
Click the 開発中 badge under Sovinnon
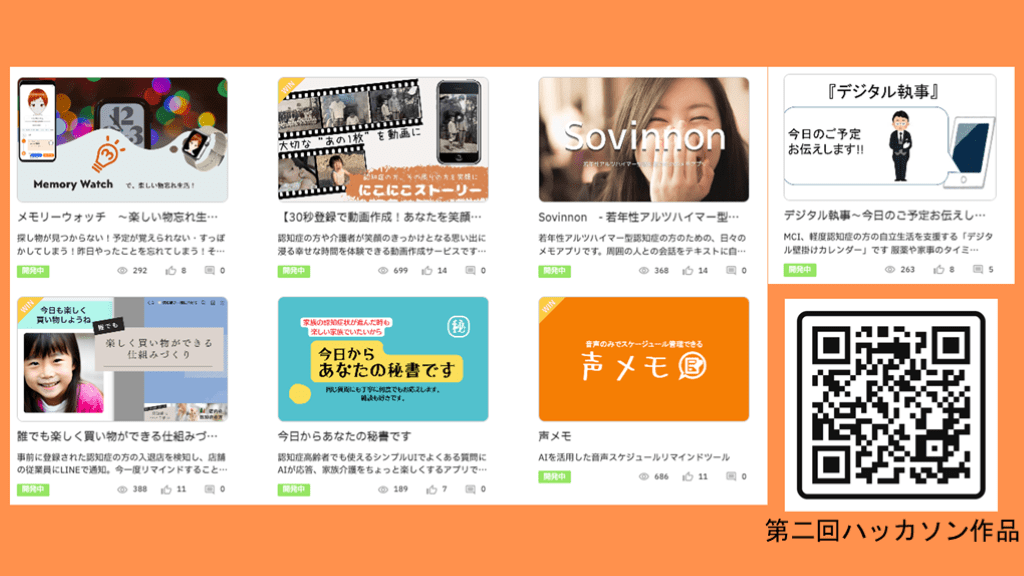[x=554, y=271]
